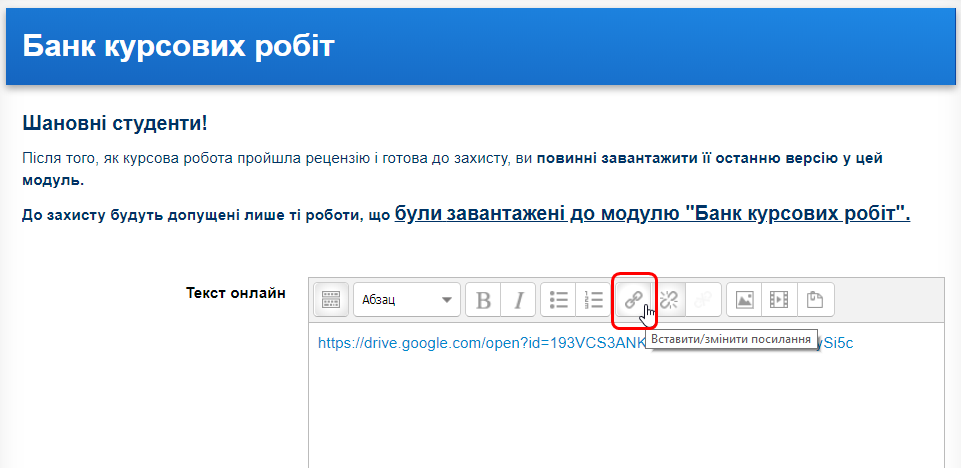Image resolution: width=961 pixels, height=468 pixels.
Task: Click the "Текст онлайн" field label
Action: point(236,293)
